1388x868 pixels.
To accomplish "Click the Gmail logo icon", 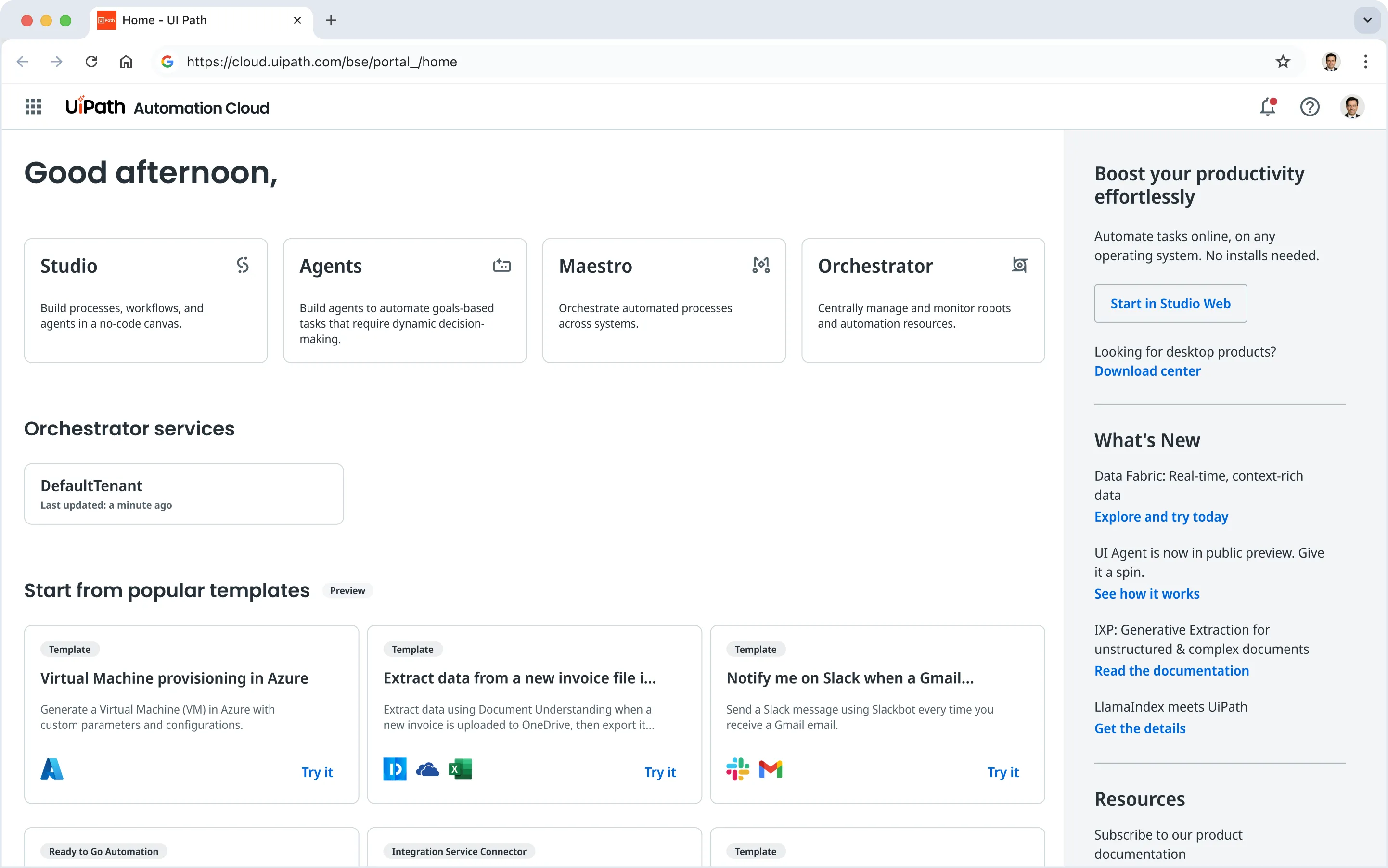I will [x=771, y=769].
